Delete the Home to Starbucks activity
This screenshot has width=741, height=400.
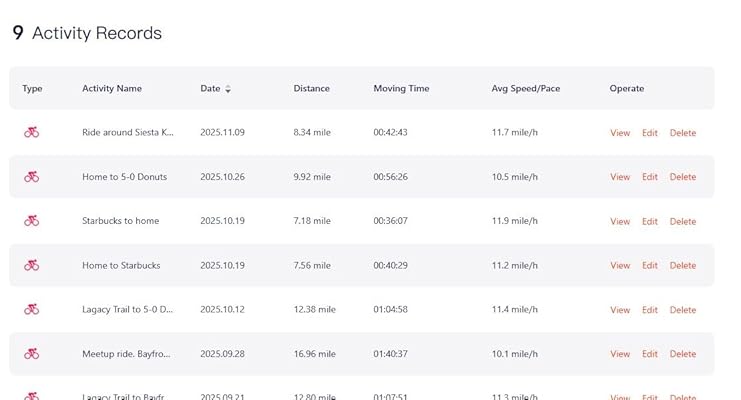pos(683,266)
